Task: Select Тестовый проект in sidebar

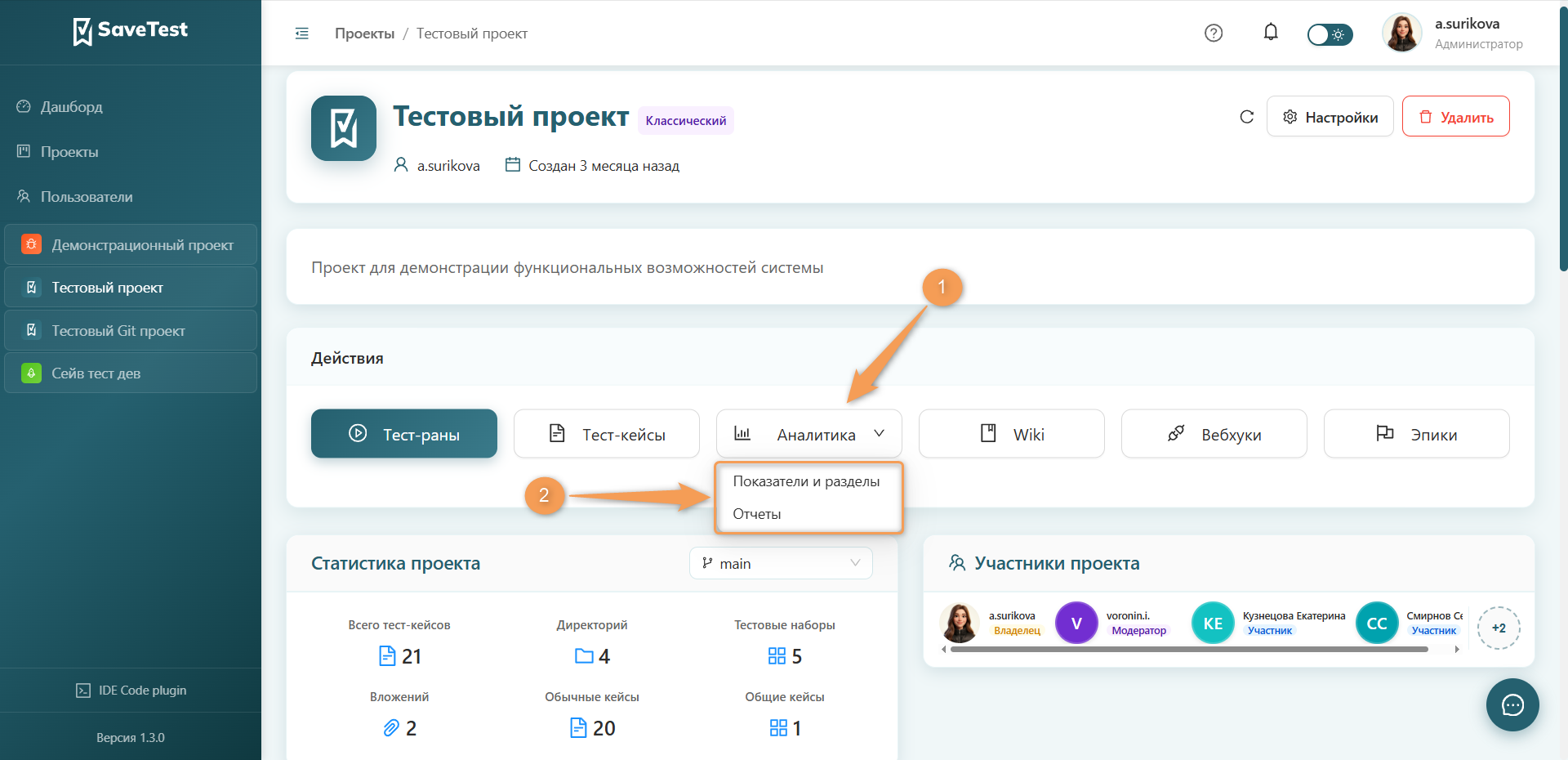Action: pyautogui.click(x=131, y=288)
